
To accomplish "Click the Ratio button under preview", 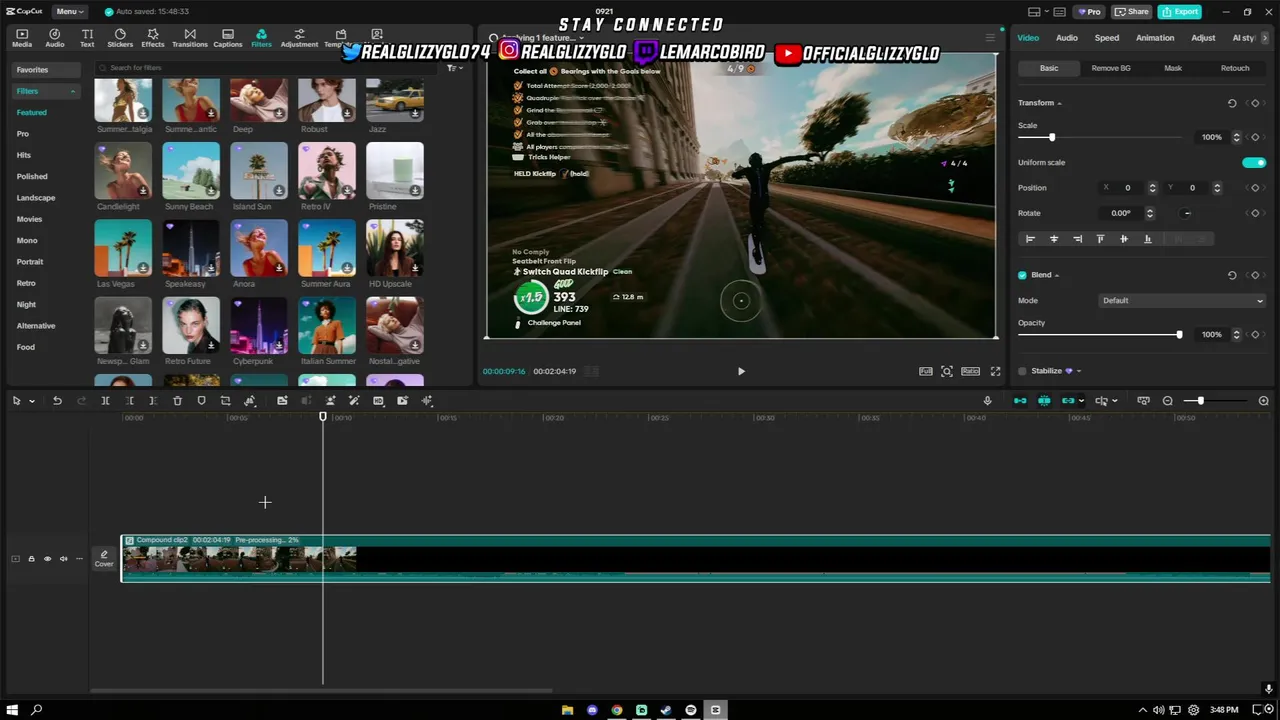I will tap(970, 371).
